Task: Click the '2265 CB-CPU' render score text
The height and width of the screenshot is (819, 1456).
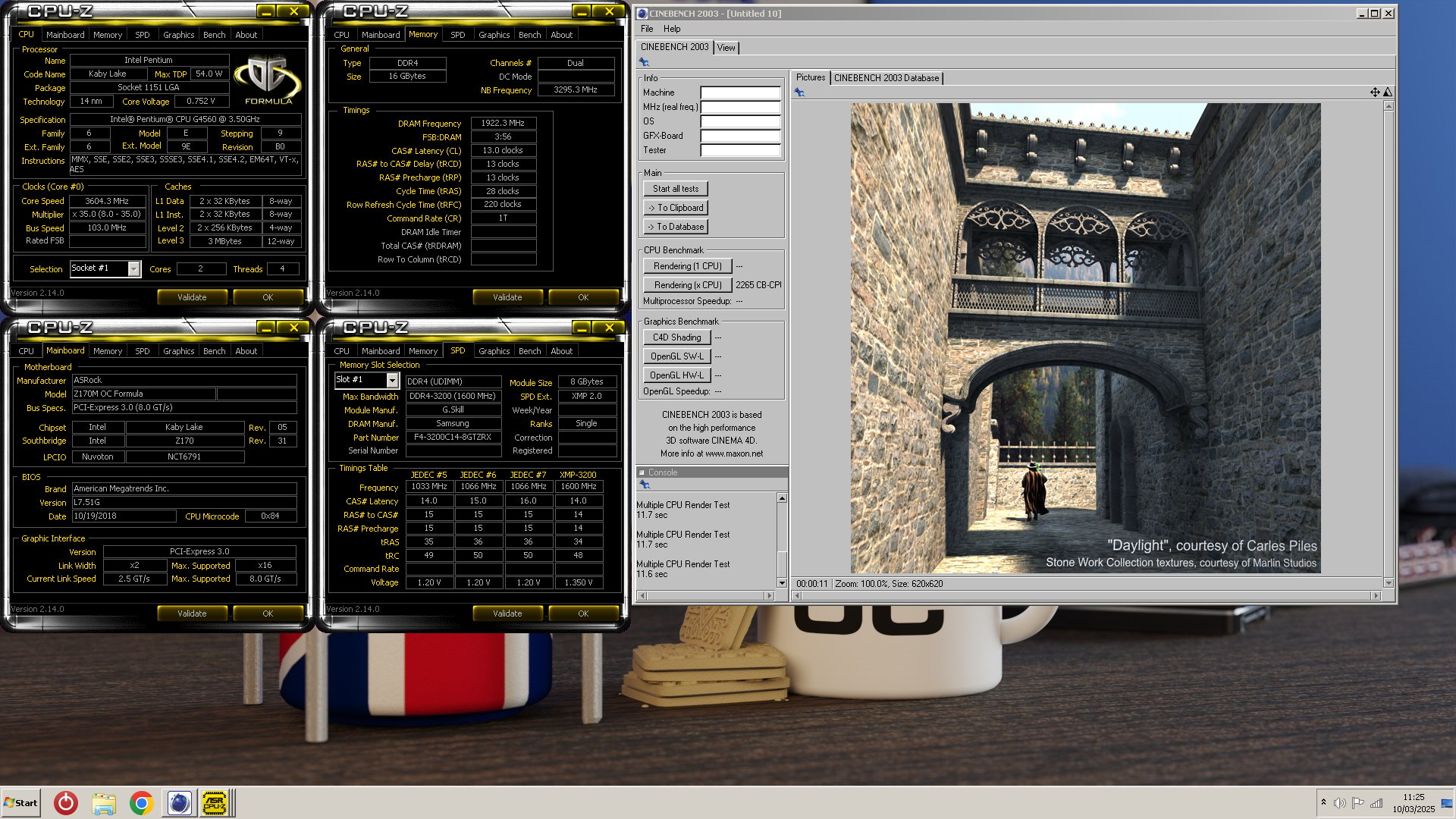Action: tap(758, 285)
